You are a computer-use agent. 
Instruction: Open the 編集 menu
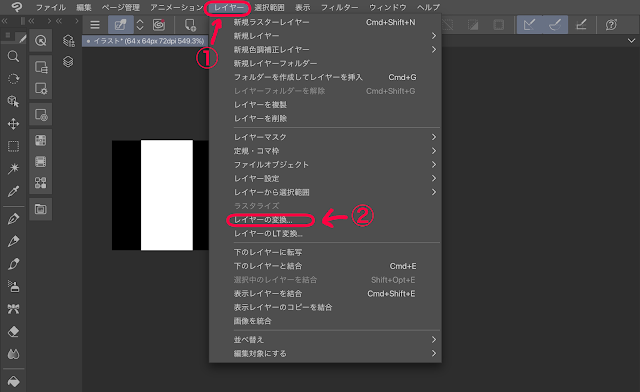point(84,7)
